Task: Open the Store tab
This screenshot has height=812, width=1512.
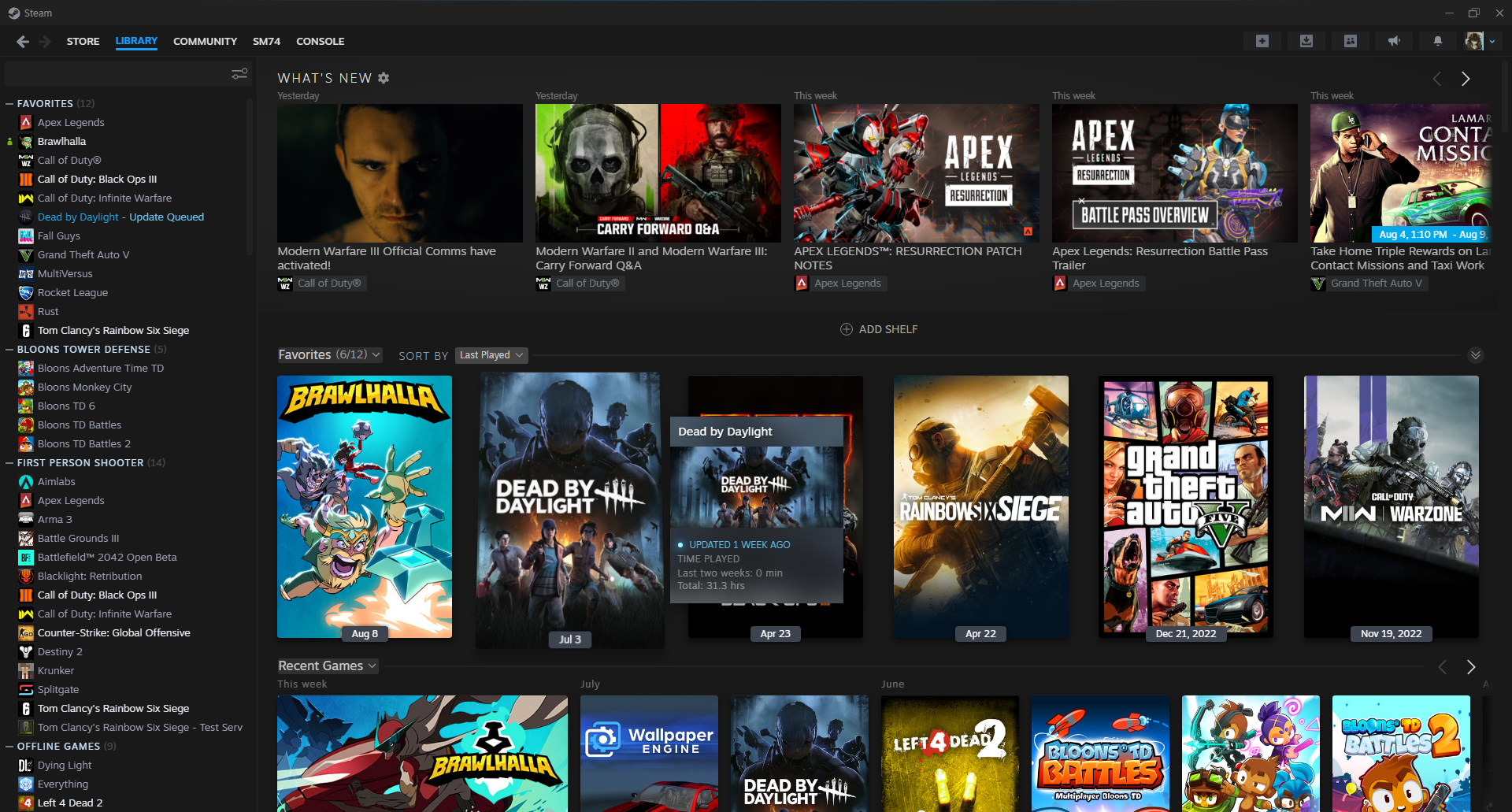Action: pyautogui.click(x=83, y=41)
